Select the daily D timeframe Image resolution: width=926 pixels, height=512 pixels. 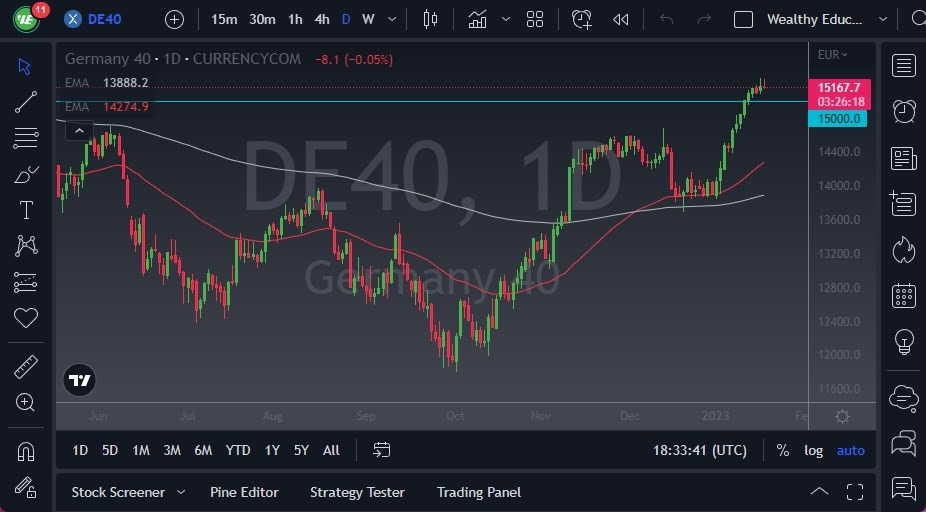pyautogui.click(x=346, y=19)
